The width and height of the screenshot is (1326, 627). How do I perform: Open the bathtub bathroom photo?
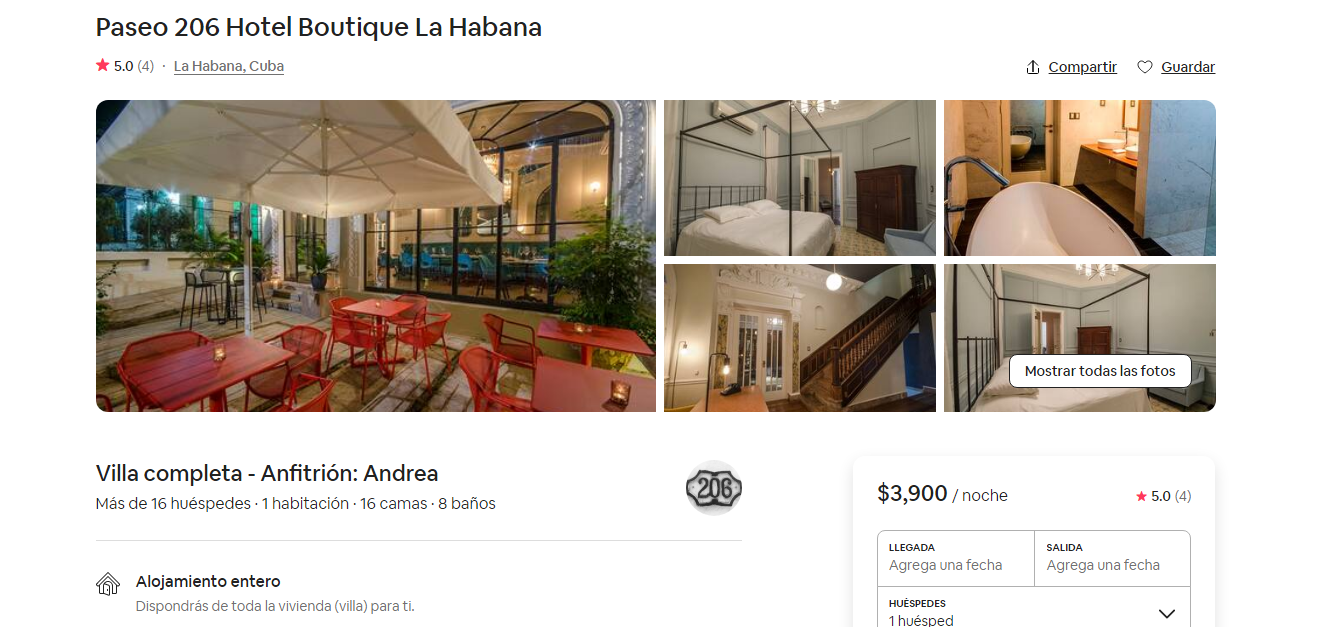click(1080, 178)
